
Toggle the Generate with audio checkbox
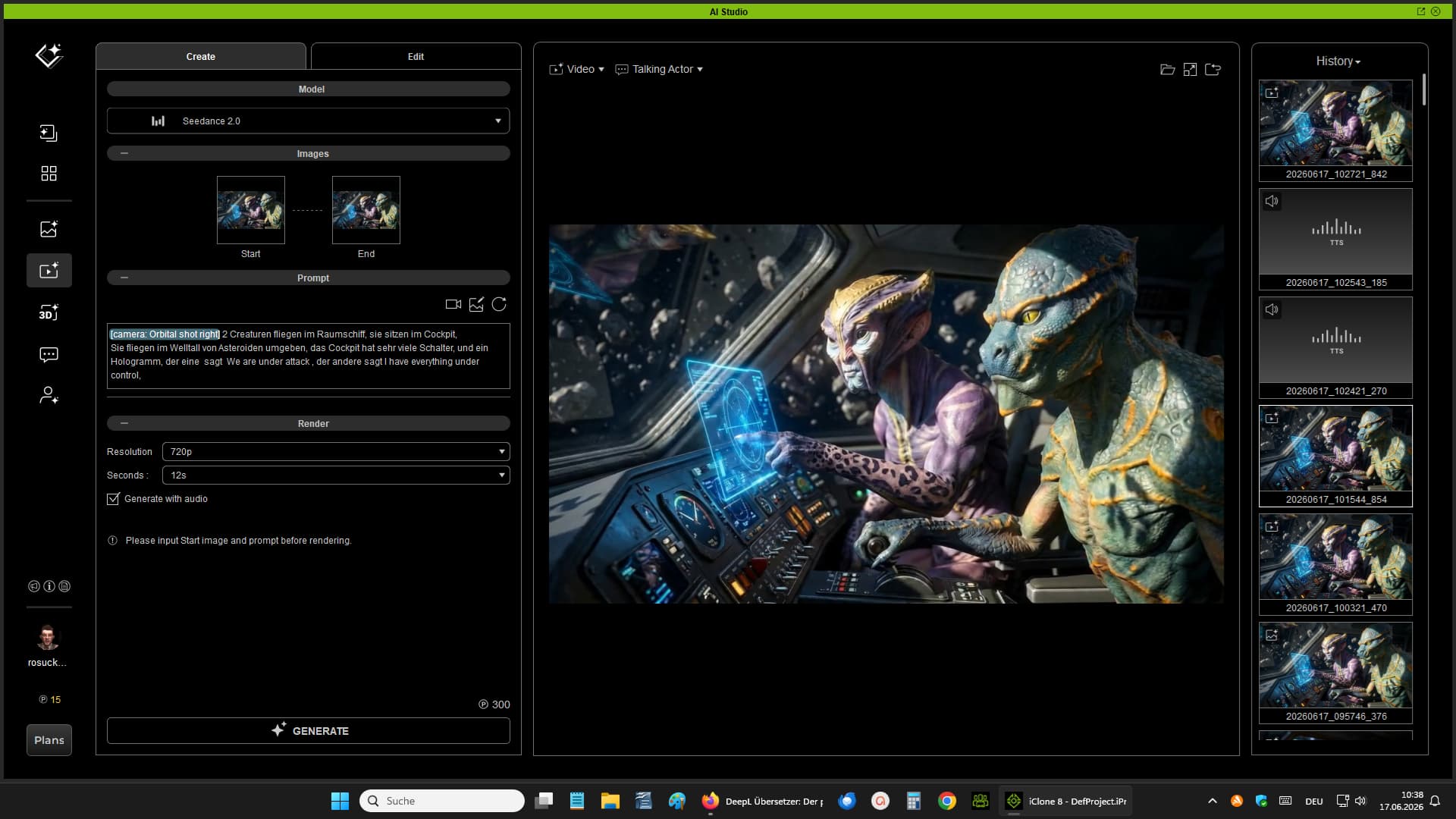pyautogui.click(x=113, y=499)
